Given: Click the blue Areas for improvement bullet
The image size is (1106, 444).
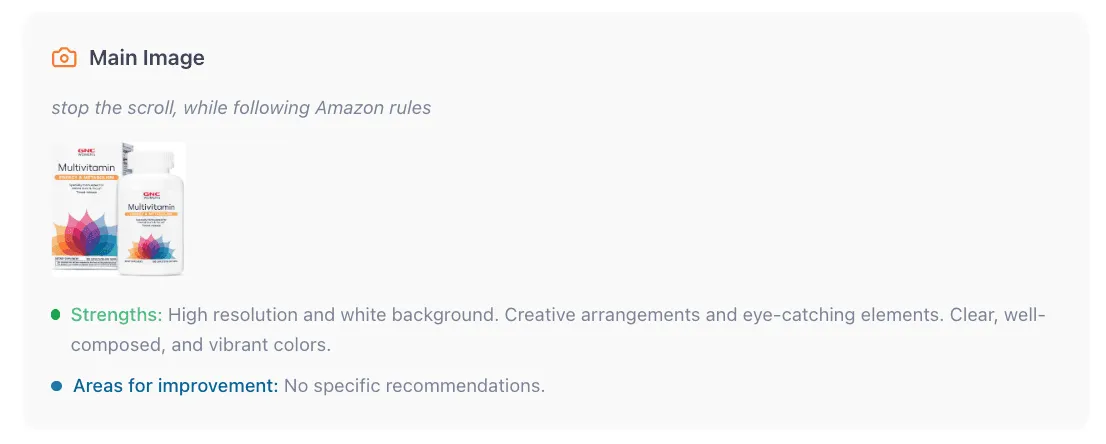Looking at the screenshot, I should coord(56,386).
